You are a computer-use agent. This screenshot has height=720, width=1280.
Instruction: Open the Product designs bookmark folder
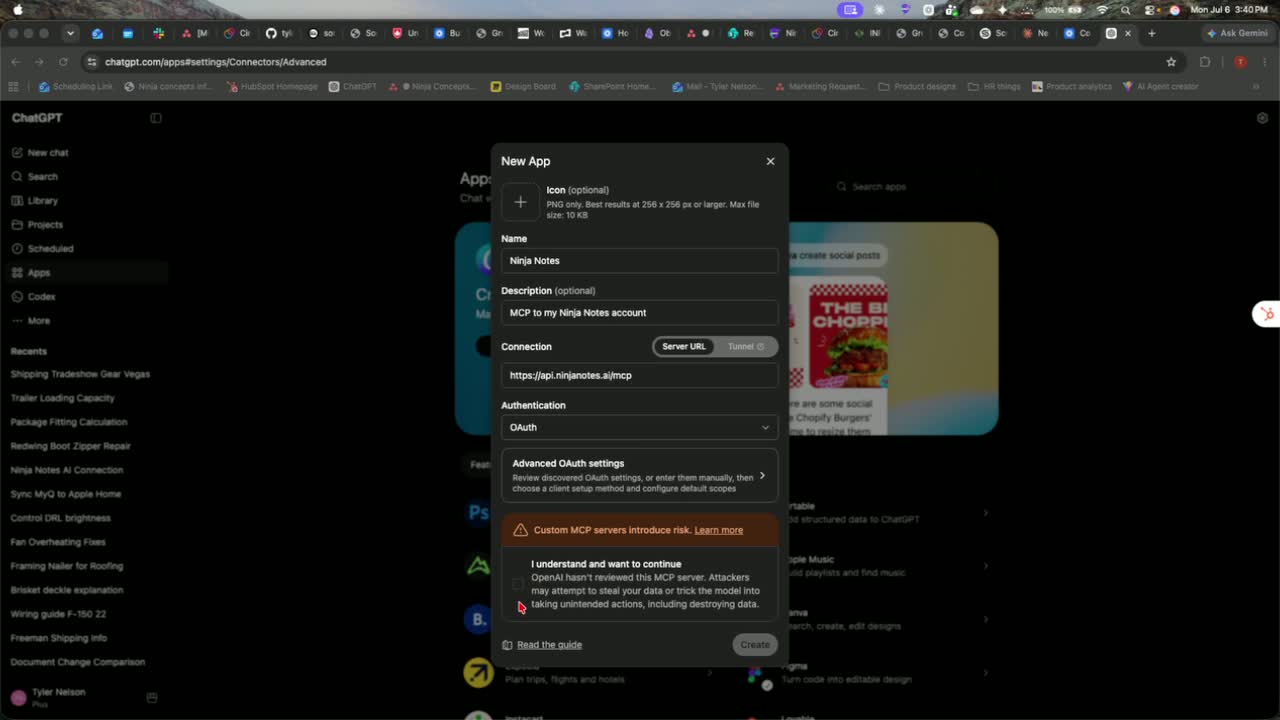917,87
